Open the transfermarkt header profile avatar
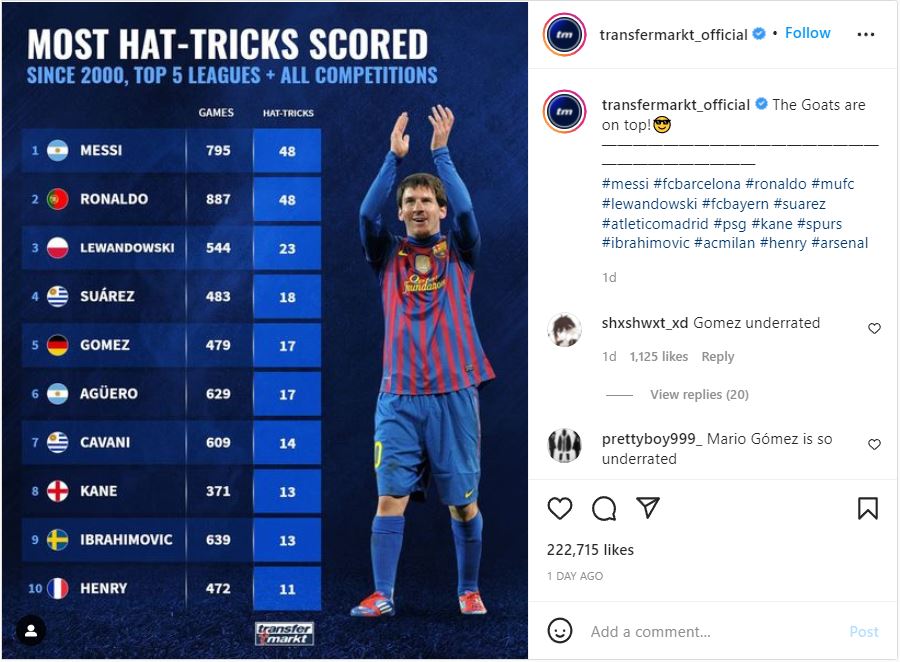Image resolution: width=900 pixels, height=662 pixels. click(x=564, y=34)
